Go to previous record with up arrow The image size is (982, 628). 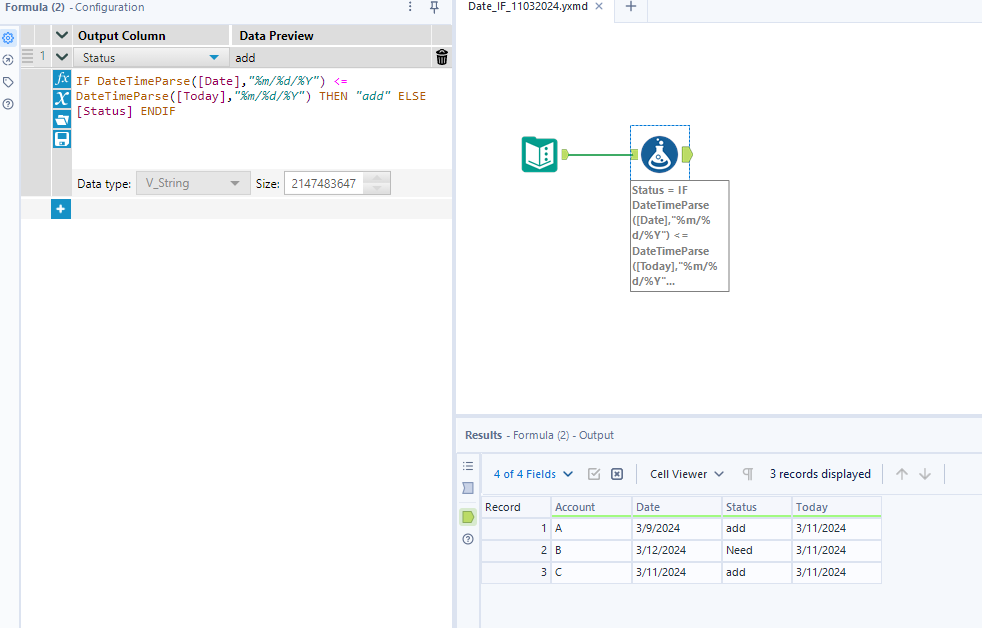(x=902, y=474)
